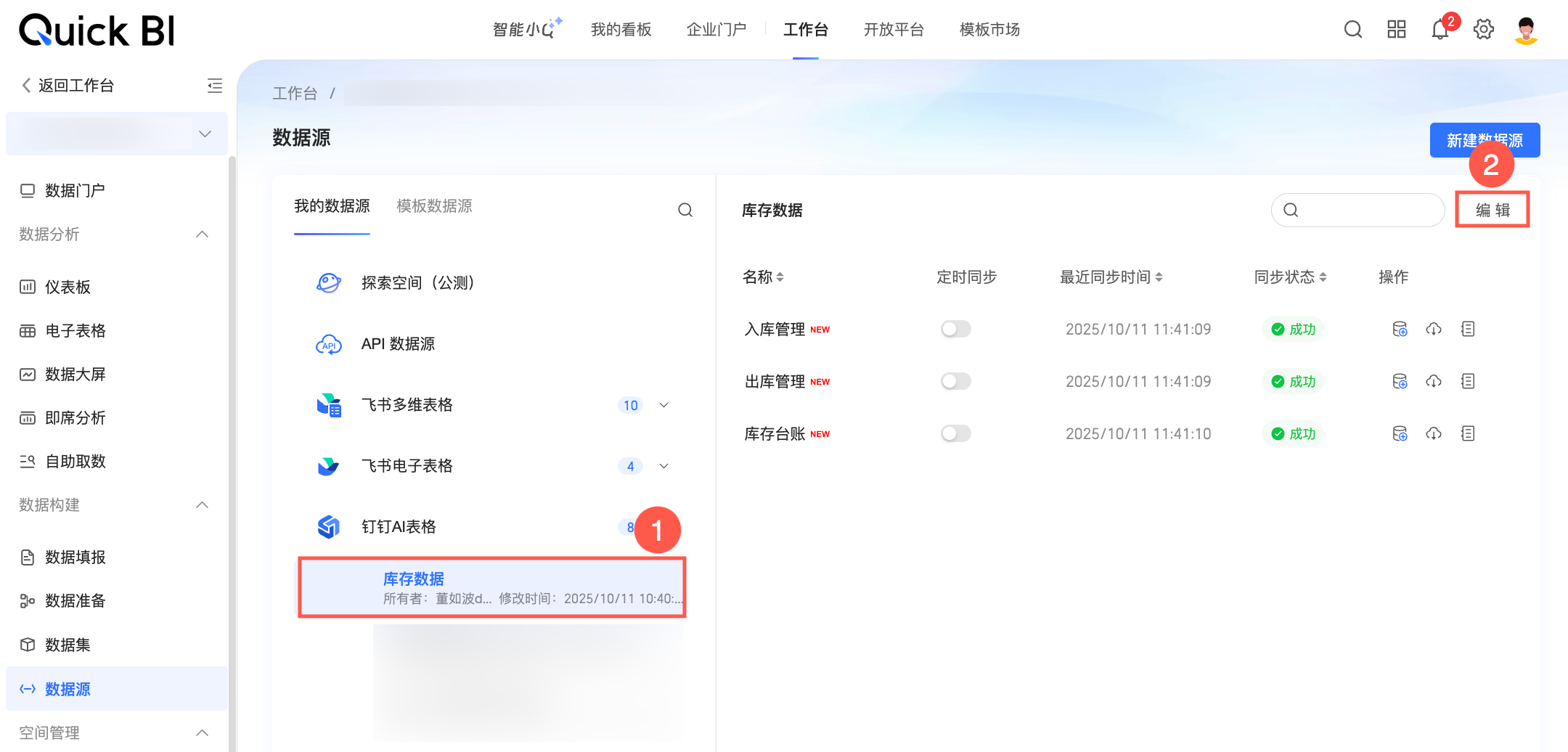The height and width of the screenshot is (752, 1568).
Task: Open details list icon for 出库管理
Action: pyautogui.click(x=1468, y=382)
